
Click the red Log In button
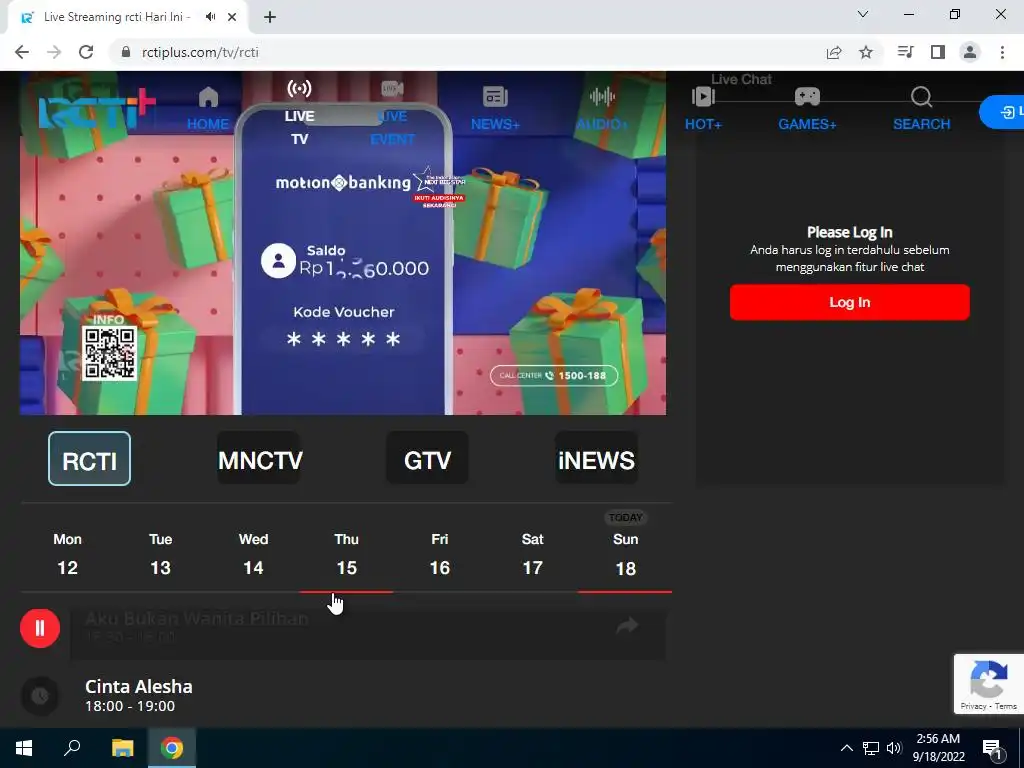tap(850, 302)
